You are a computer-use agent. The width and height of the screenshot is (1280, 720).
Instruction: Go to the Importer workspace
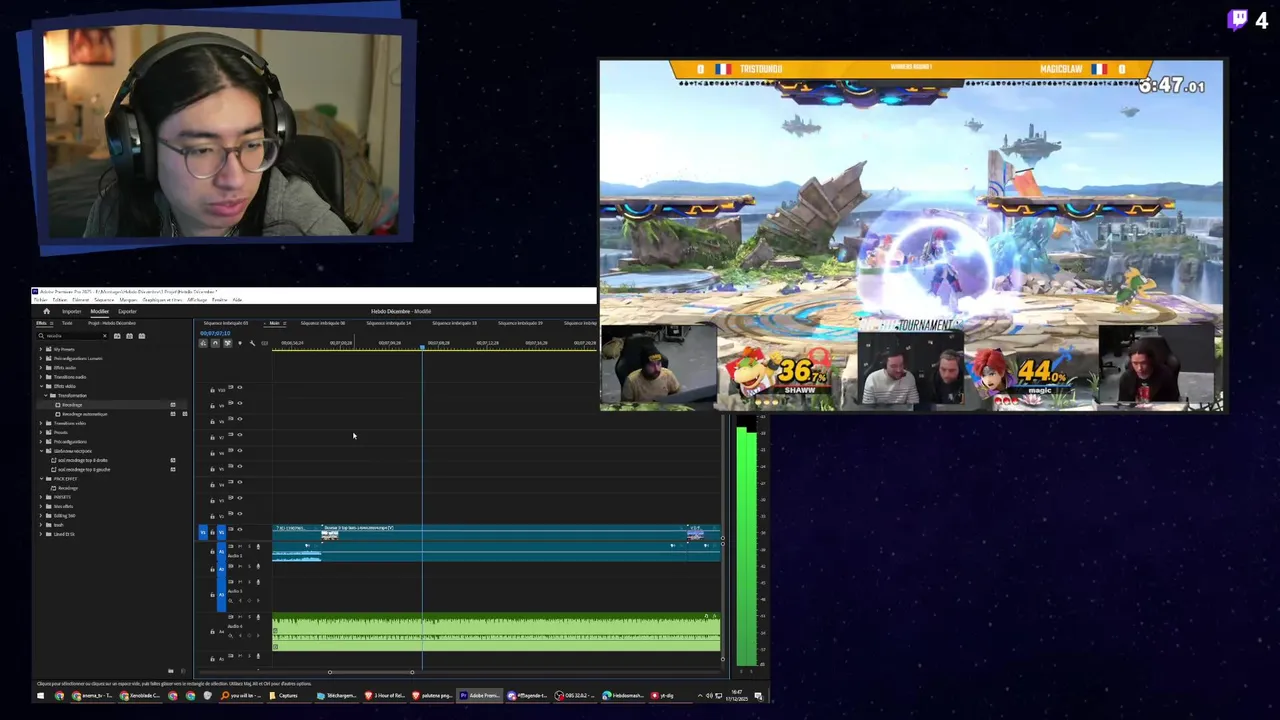[71, 311]
